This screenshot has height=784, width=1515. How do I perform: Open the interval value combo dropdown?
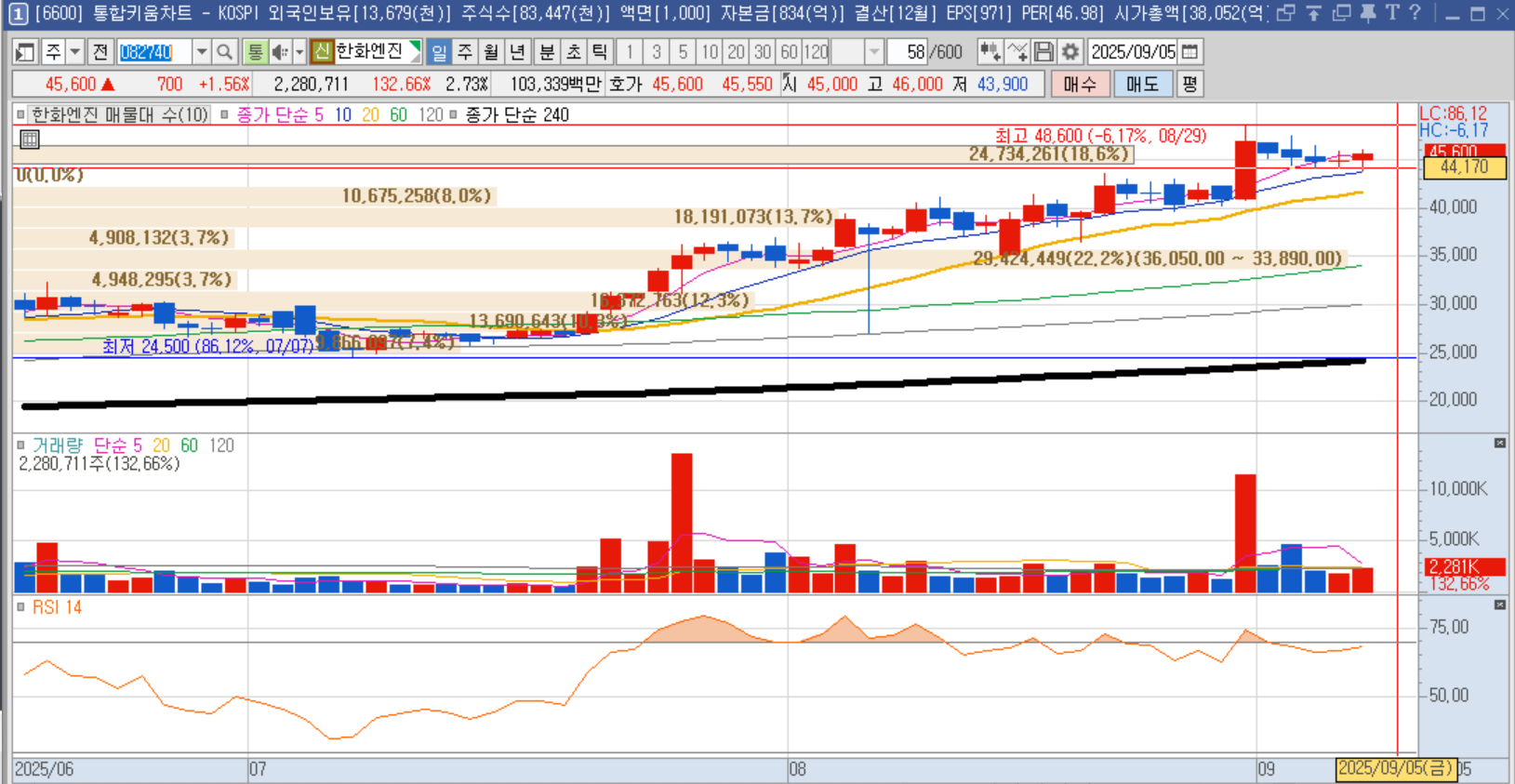pyautogui.click(x=873, y=52)
